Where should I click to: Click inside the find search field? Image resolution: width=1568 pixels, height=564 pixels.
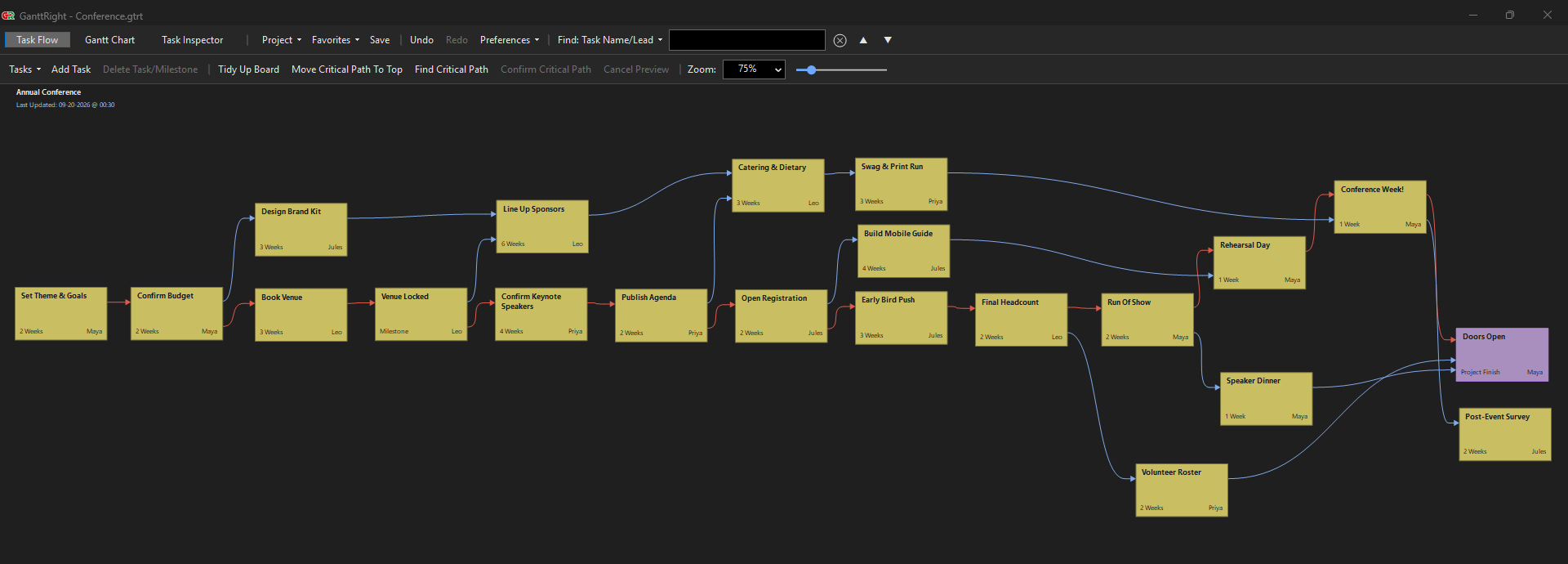click(747, 40)
